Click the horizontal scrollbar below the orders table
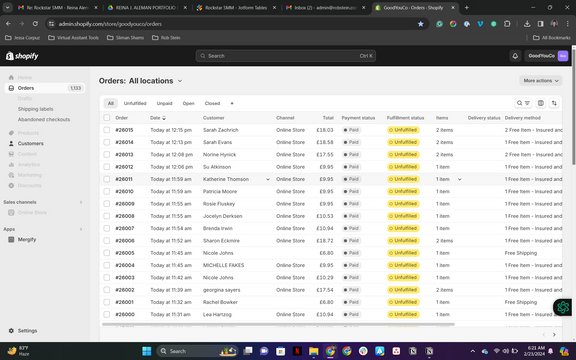This screenshot has height=360, width=576. click(278, 324)
